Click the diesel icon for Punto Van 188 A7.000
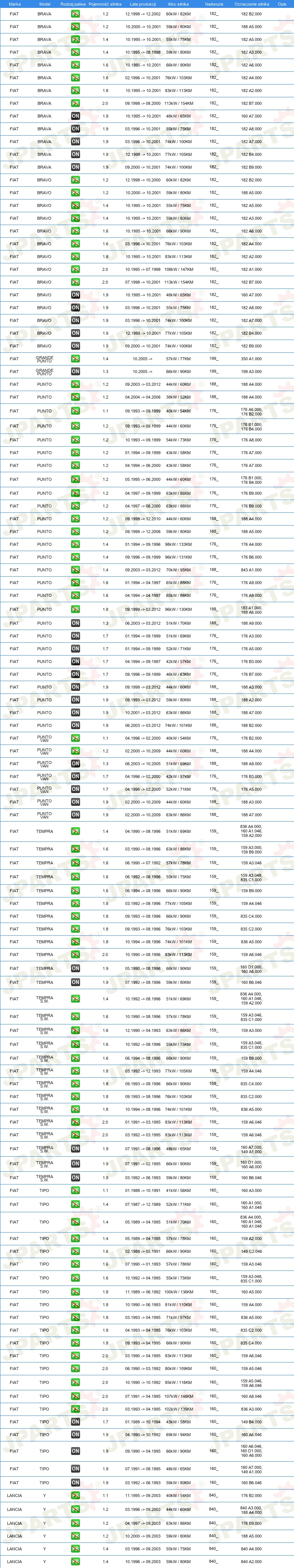This screenshot has height=1568, width=294. 76,815
